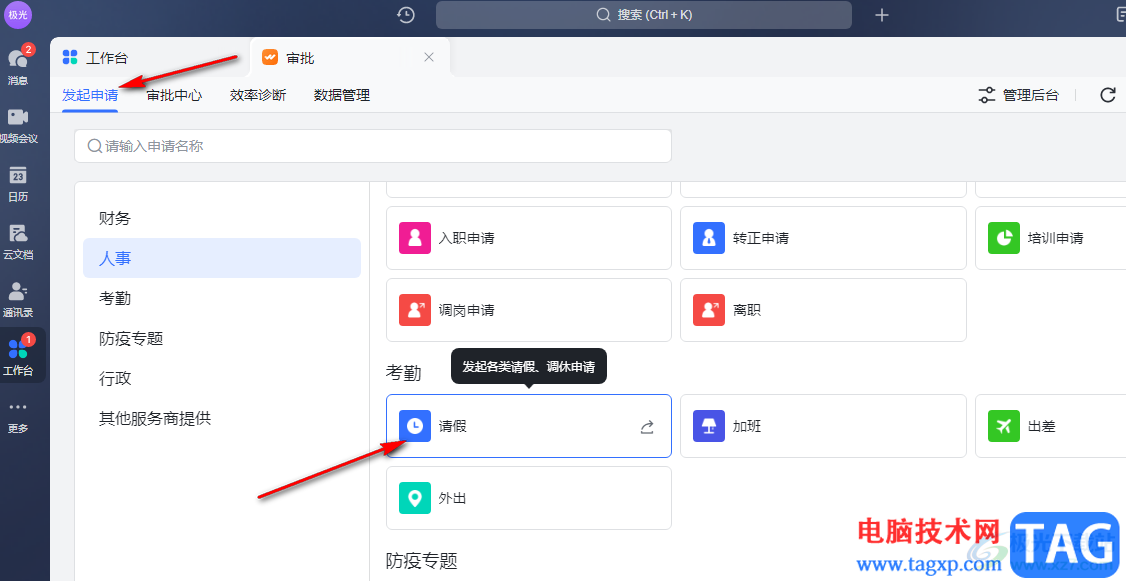Open the 入职申请 application

click(529, 238)
